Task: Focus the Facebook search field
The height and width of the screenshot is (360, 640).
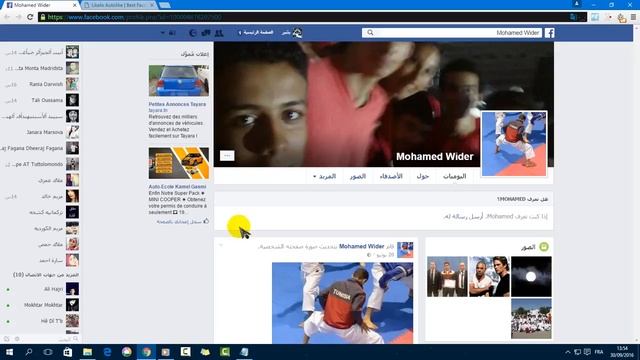Action: pos(452,33)
